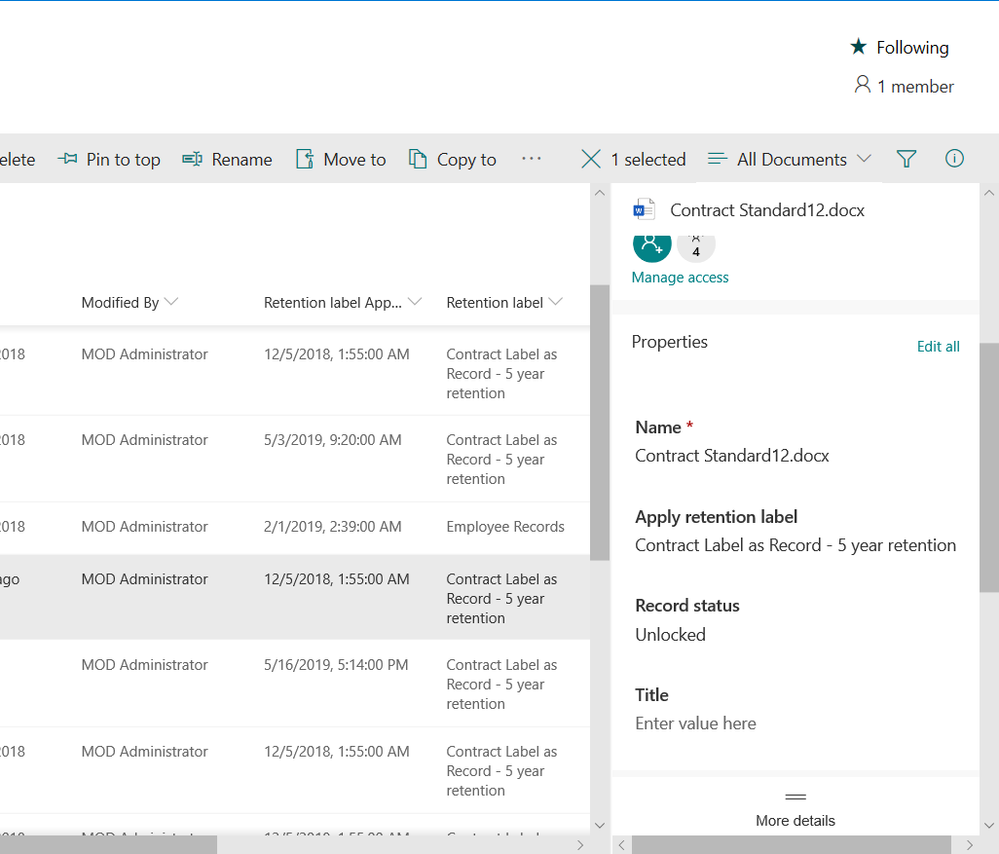Open the All Documents view dropdown
The height and width of the screenshot is (854, 999).
(789, 159)
